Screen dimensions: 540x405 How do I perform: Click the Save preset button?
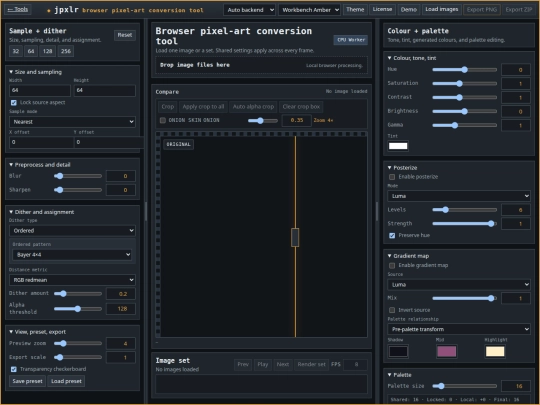(x=28, y=381)
